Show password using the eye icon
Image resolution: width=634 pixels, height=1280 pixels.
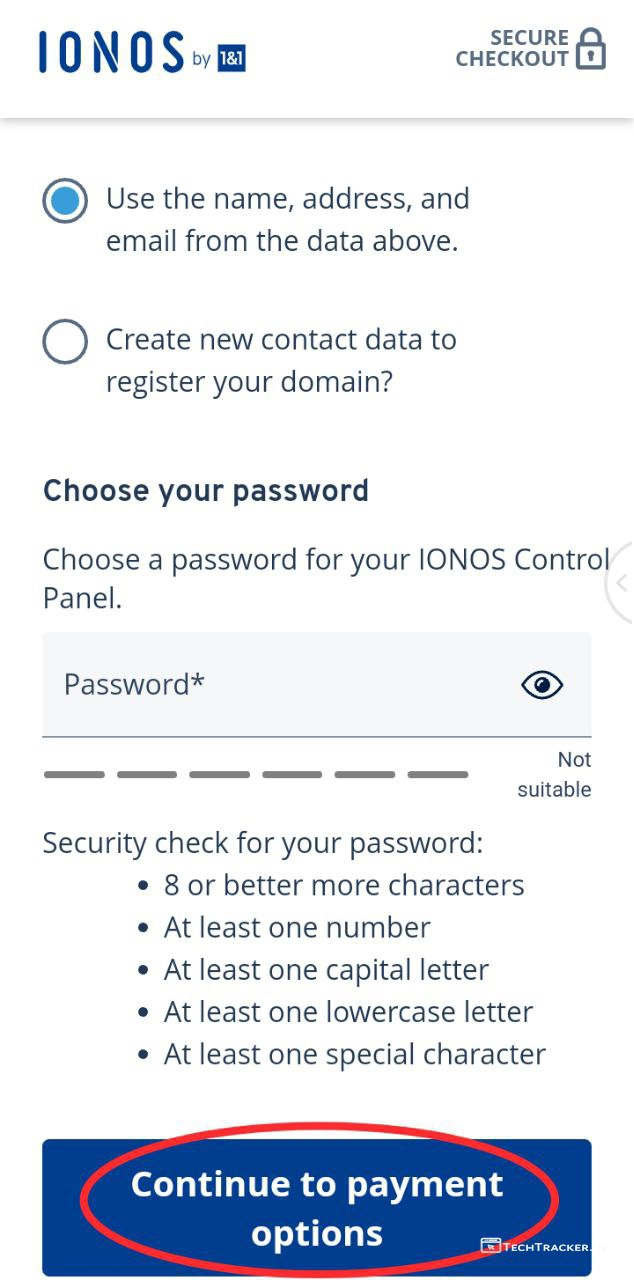point(542,685)
